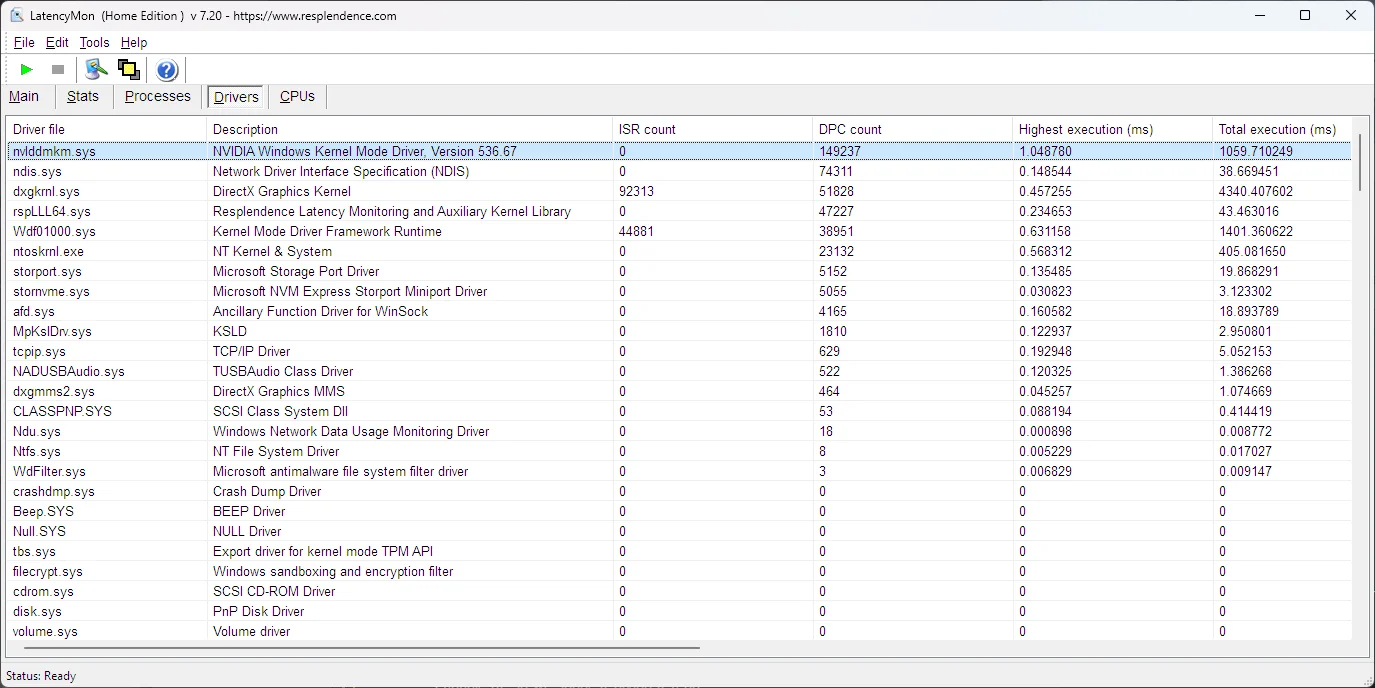Click the Wdf01000.sys driver entry
Image resolution: width=1375 pixels, height=688 pixels.
54,231
